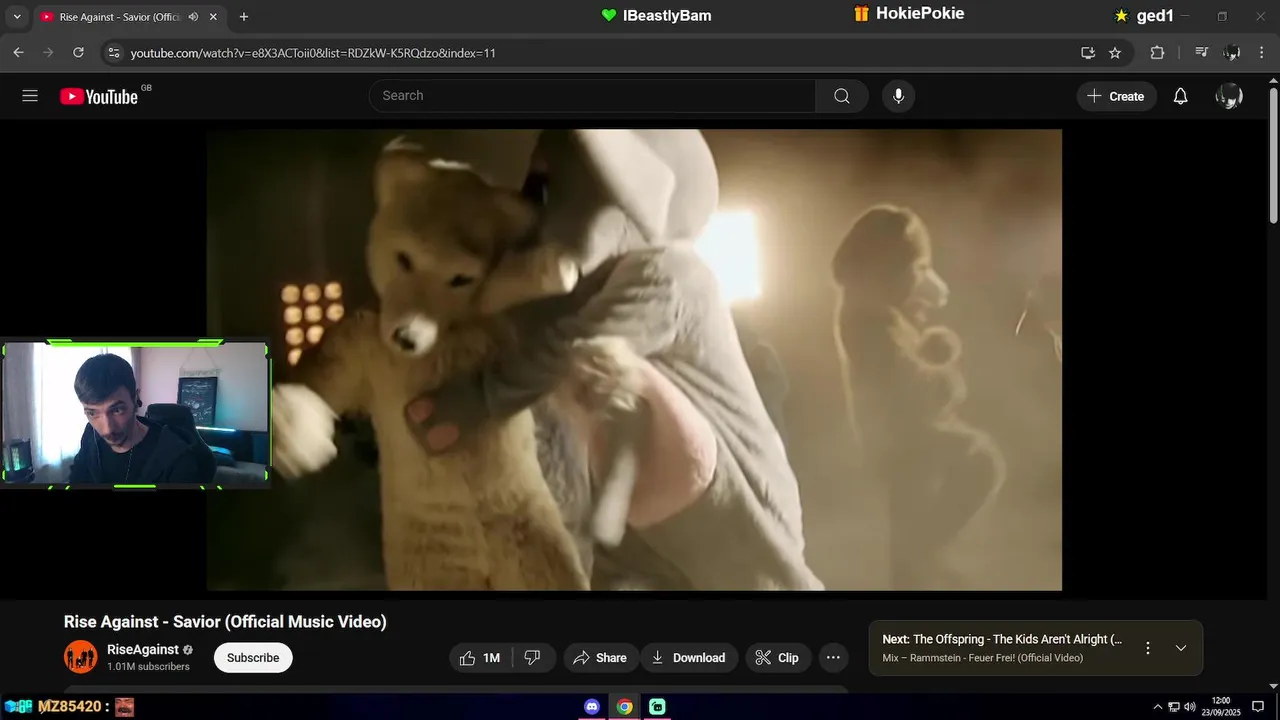Share the video
The height and width of the screenshot is (720, 1280).
600,658
